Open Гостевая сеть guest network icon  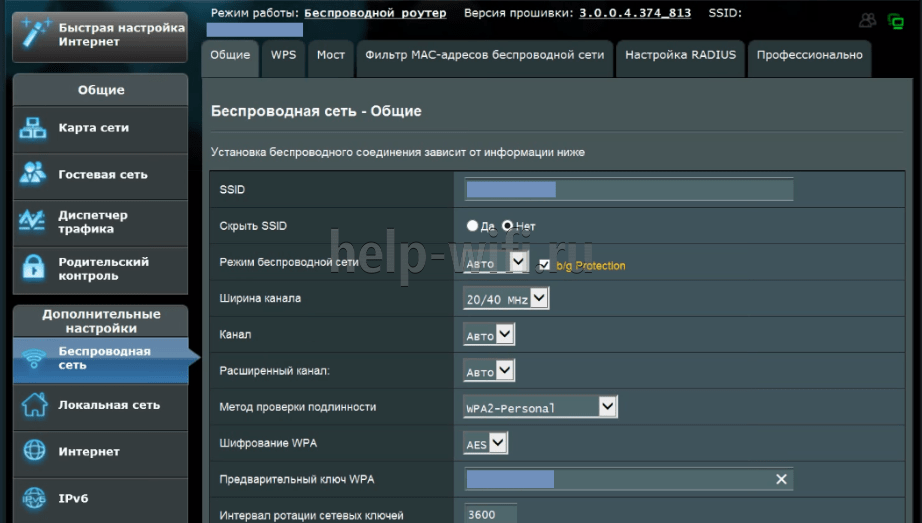(x=34, y=174)
